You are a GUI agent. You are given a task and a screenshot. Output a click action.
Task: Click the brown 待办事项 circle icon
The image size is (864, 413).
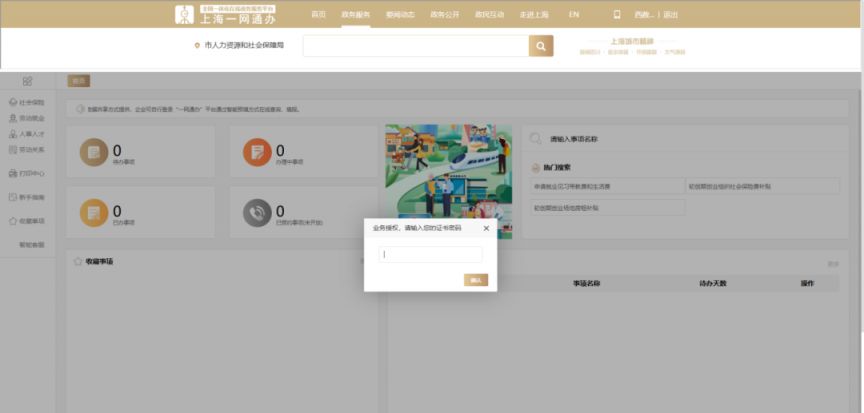tap(94, 153)
